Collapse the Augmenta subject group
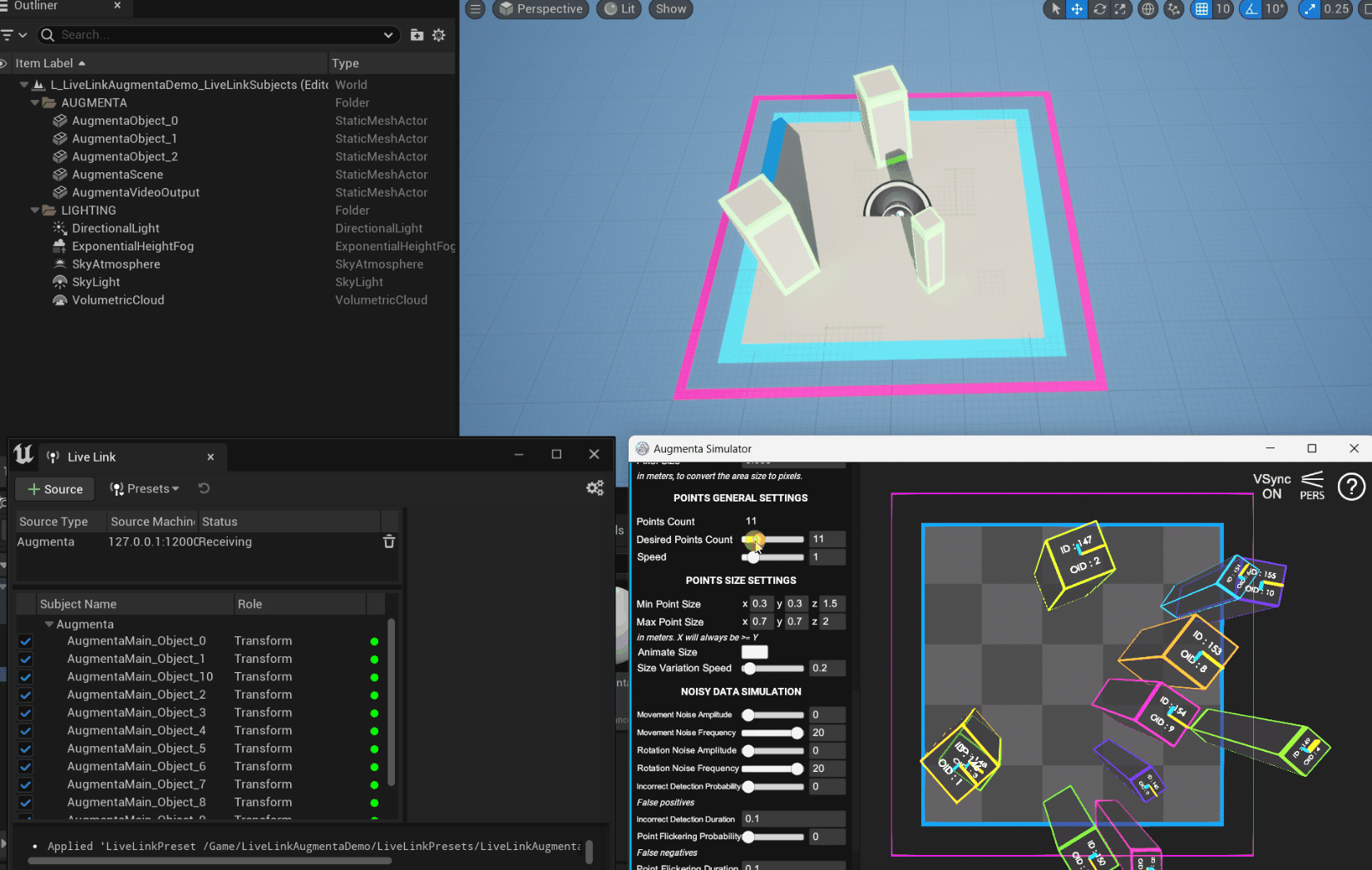This screenshot has height=870, width=1372. pyautogui.click(x=49, y=624)
